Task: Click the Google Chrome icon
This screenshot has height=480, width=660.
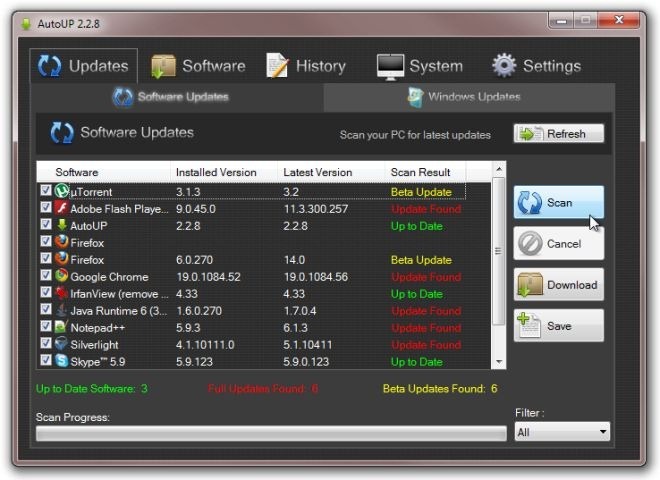Action: pyautogui.click(x=62, y=276)
